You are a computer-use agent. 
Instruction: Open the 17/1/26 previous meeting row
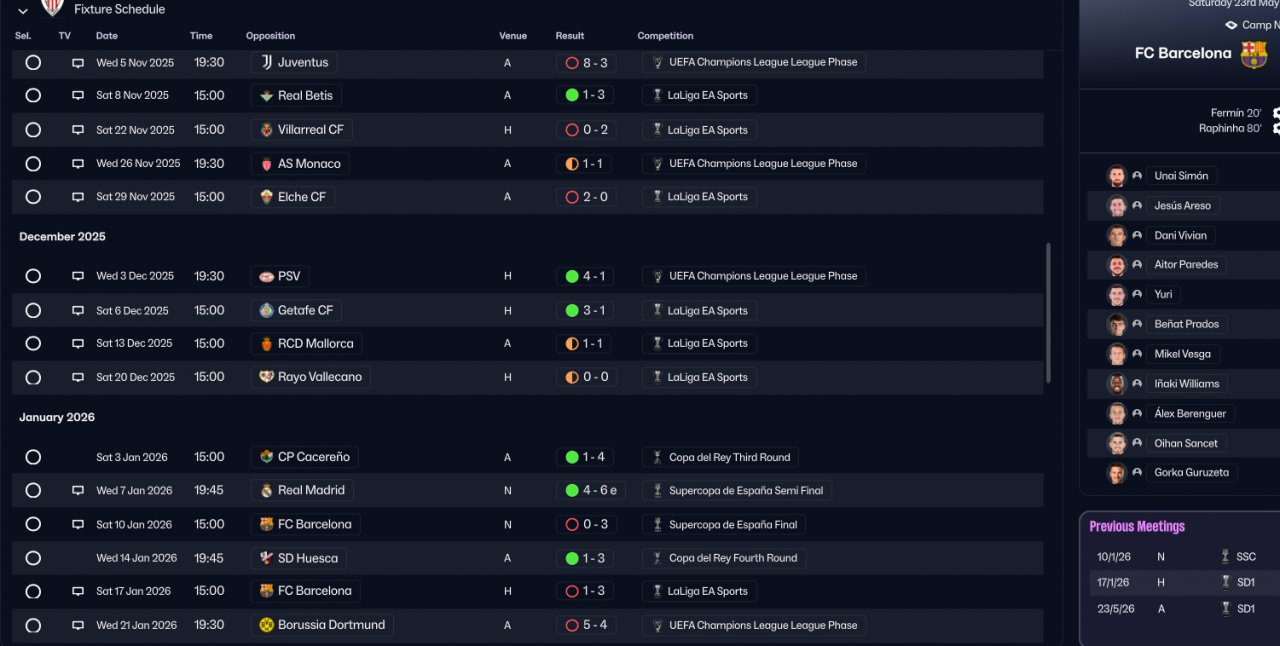pos(1172,582)
